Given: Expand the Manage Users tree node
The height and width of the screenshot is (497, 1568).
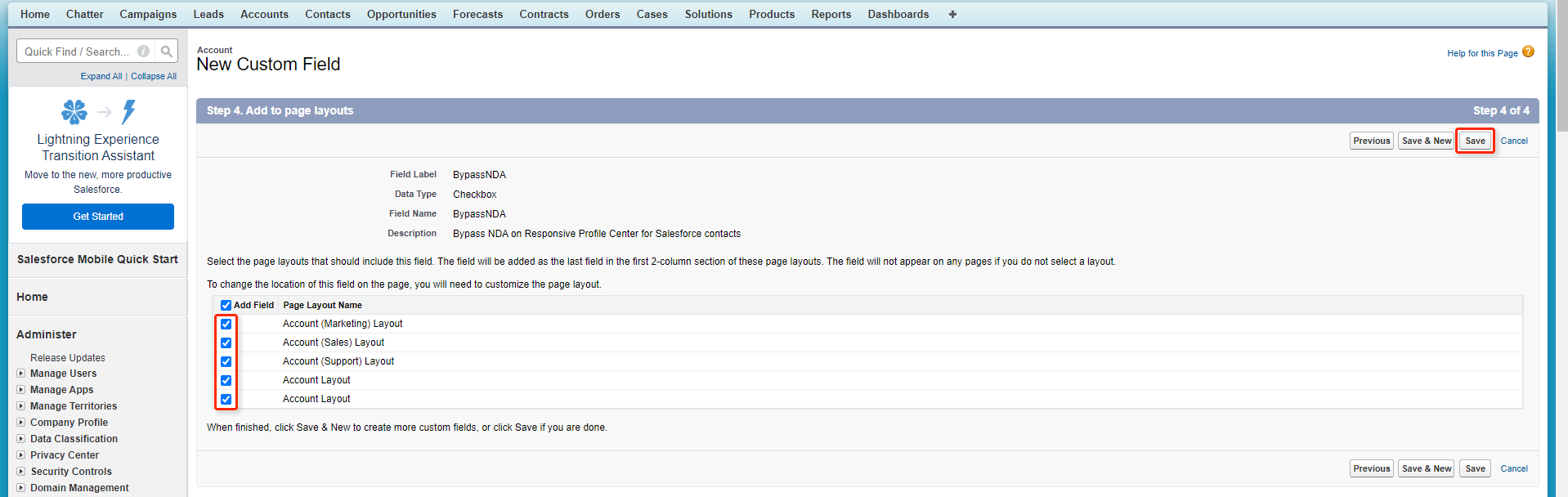Looking at the screenshot, I should (x=21, y=374).
